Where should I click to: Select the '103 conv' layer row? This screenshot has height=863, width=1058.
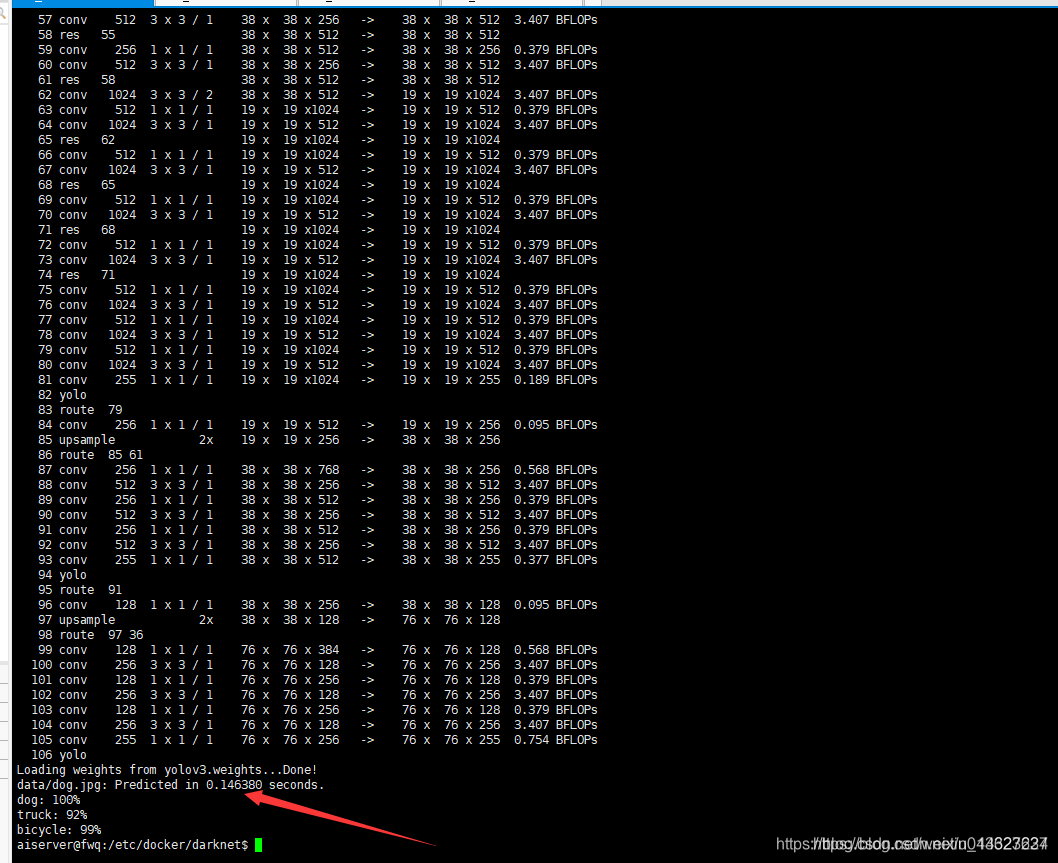pyautogui.click(x=314, y=710)
